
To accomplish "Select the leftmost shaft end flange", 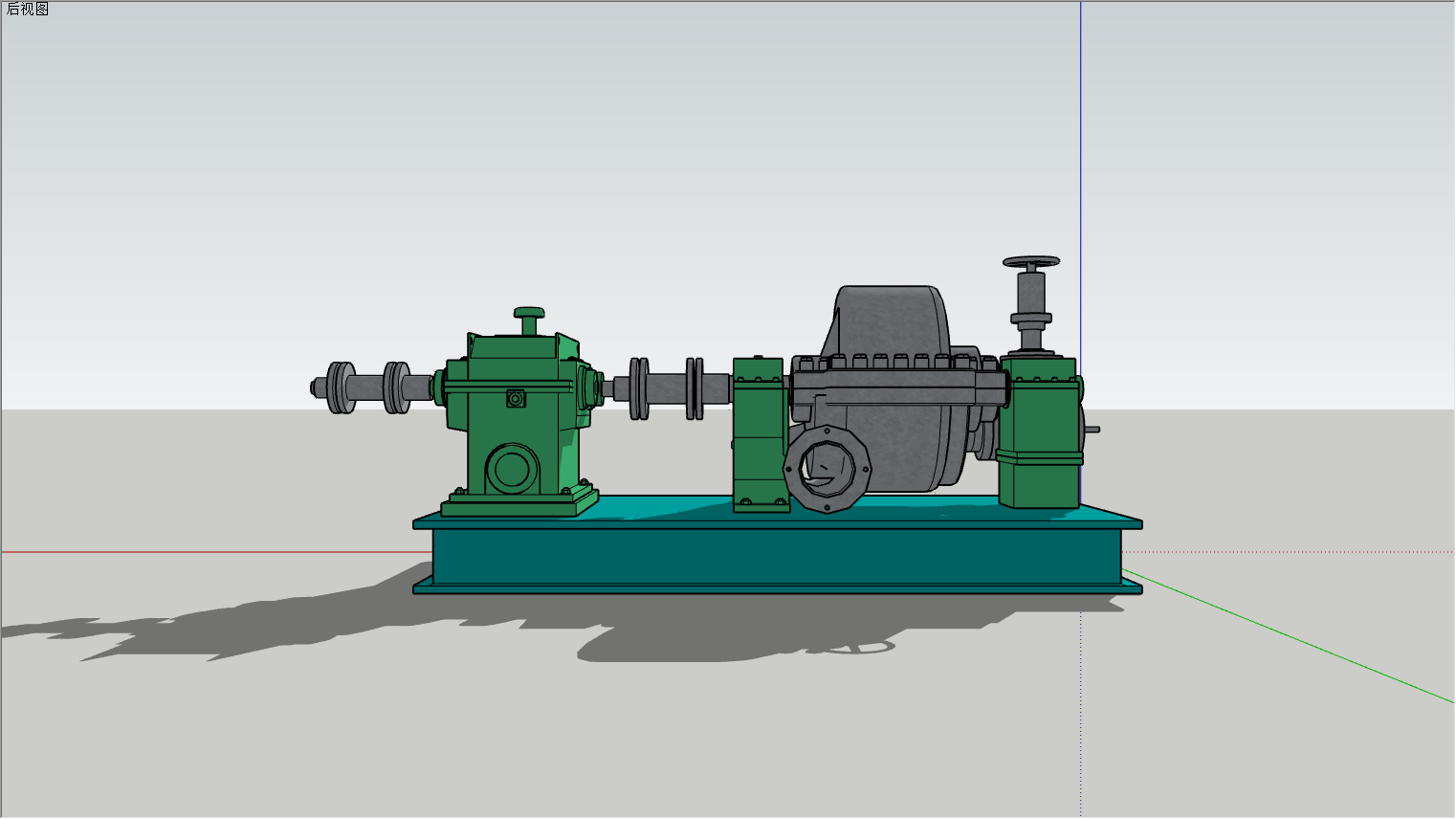I will click(340, 387).
